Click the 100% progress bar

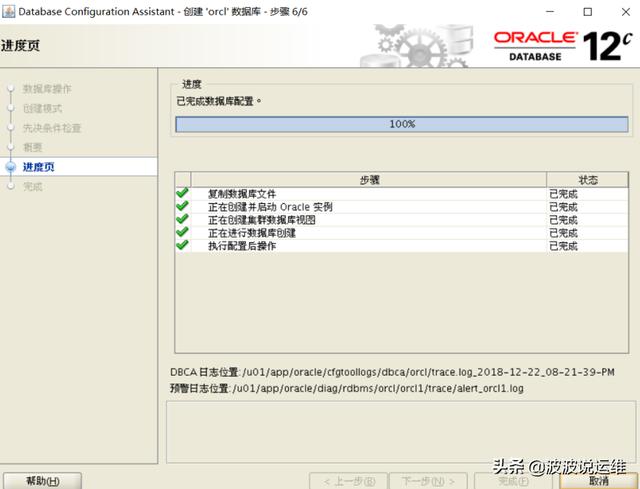coord(402,124)
